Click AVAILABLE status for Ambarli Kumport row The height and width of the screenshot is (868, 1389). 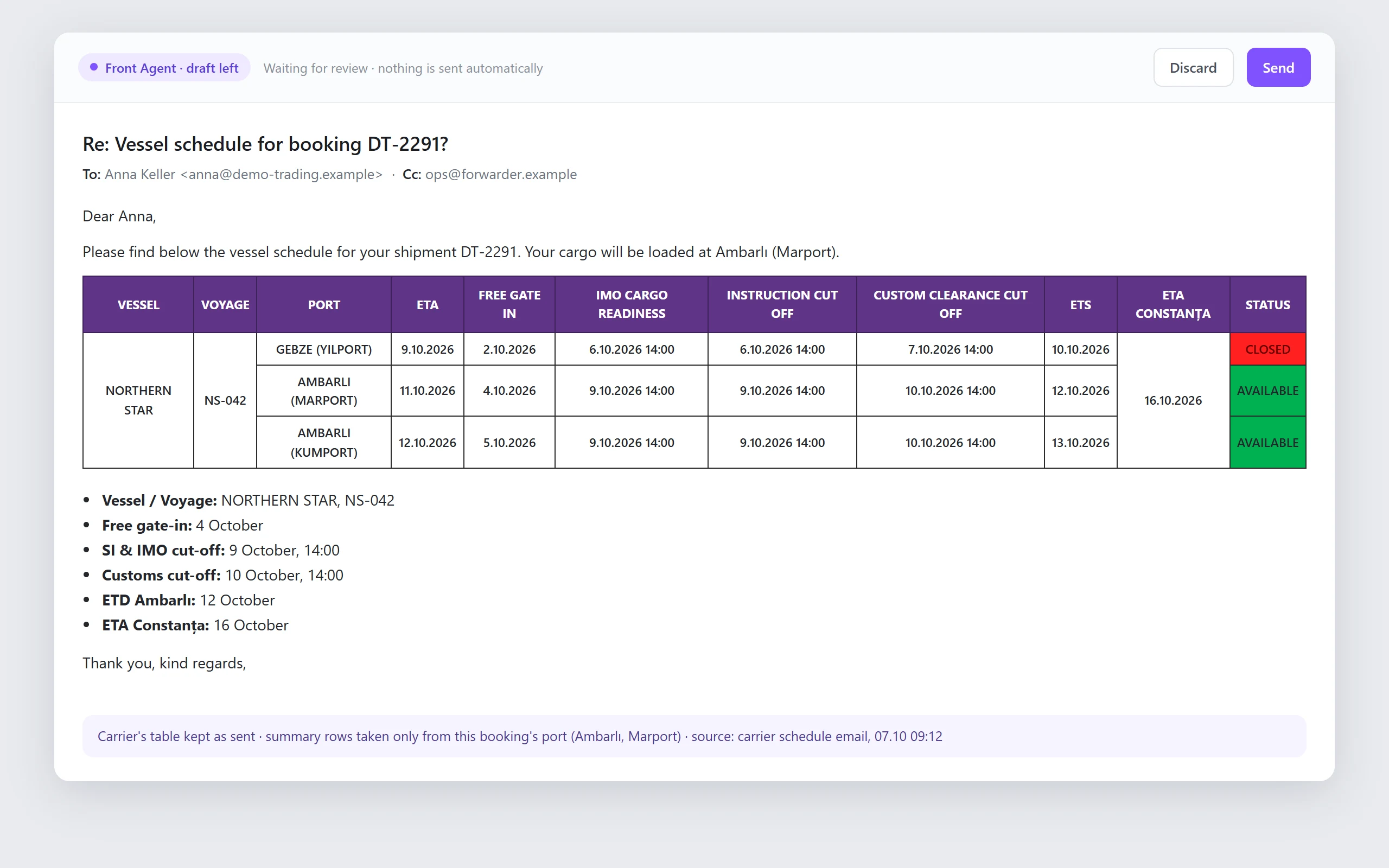(x=1267, y=443)
